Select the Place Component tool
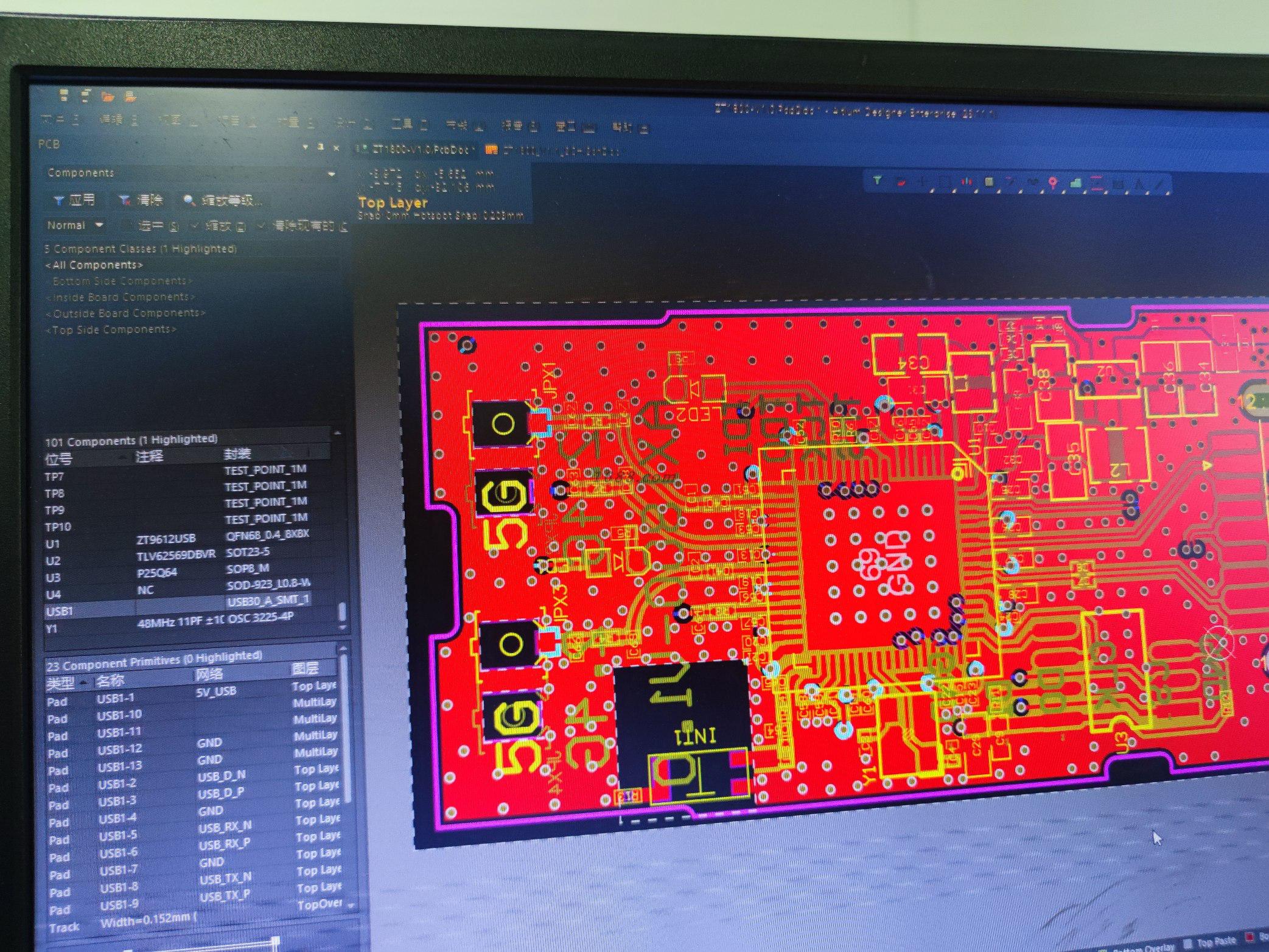Screen dimensions: 1269x952 point(989,181)
